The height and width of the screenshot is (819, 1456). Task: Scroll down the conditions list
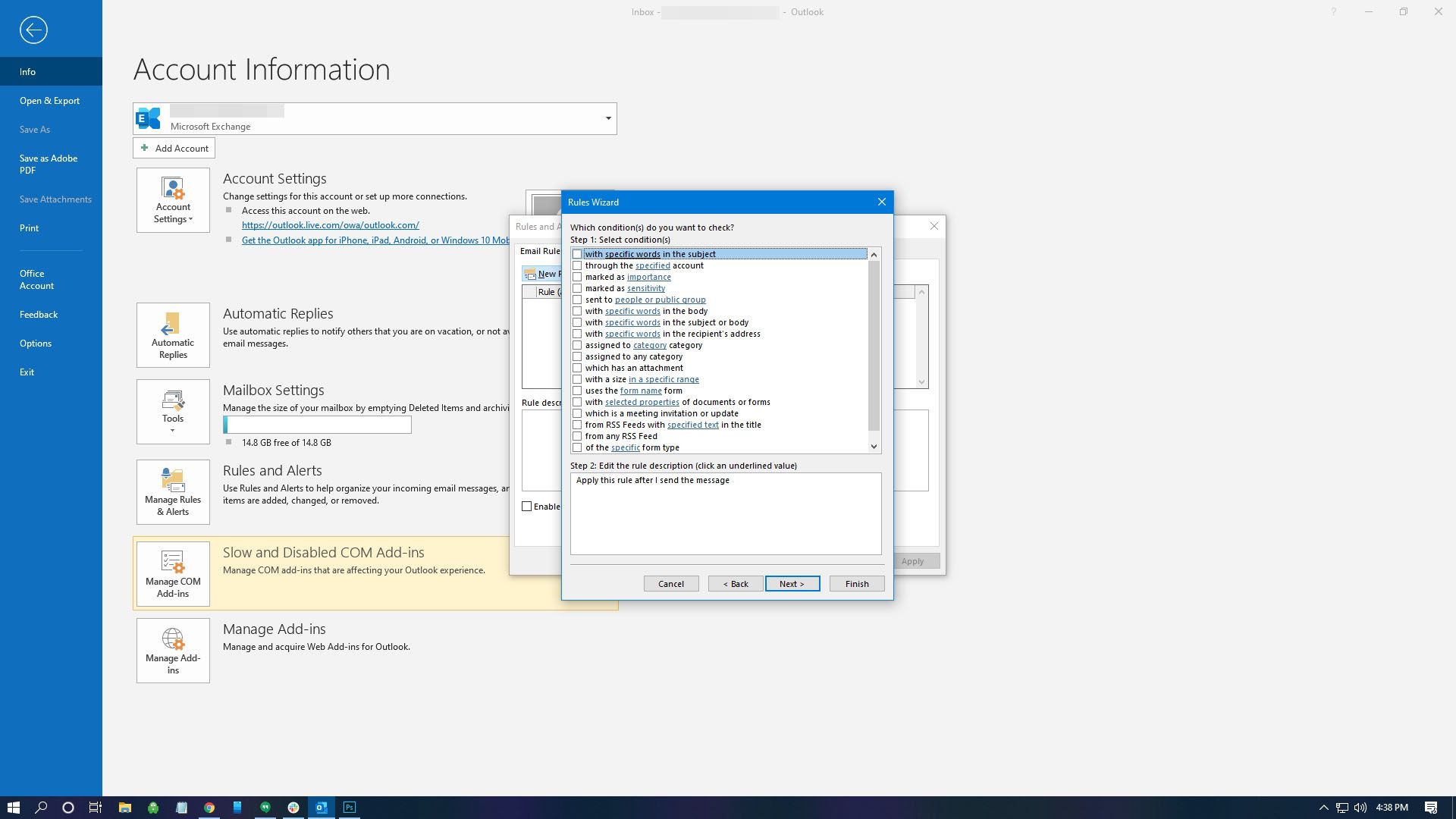coord(873,447)
